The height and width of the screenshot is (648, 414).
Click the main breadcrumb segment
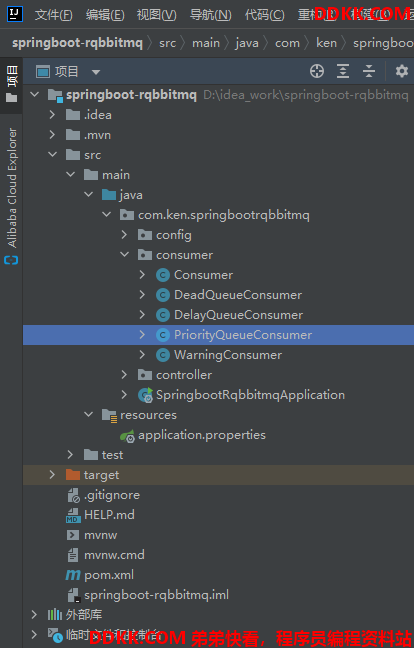pos(206,43)
